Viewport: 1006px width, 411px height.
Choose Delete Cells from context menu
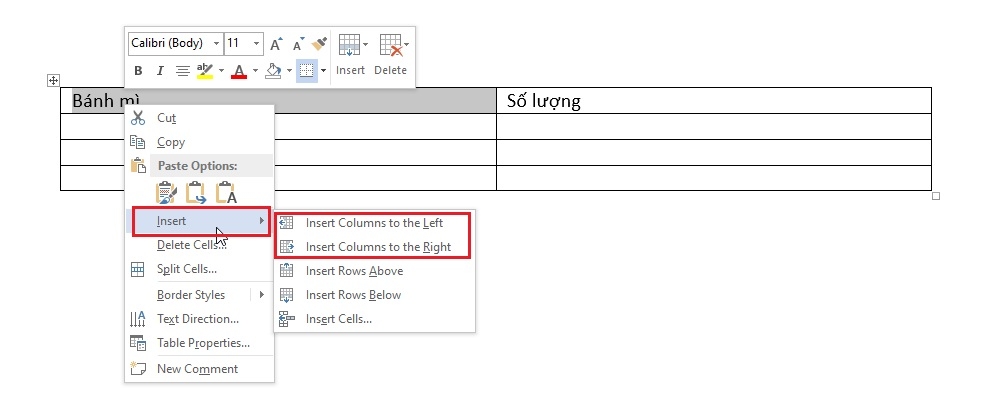click(x=200, y=245)
